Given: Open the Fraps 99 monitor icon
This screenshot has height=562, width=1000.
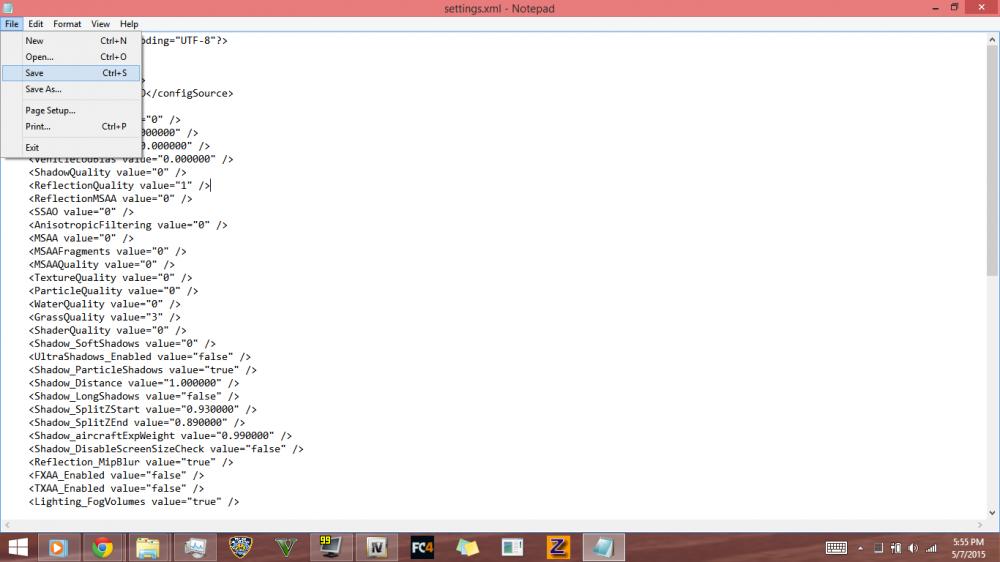Looking at the screenshot, I should point(330,547).
